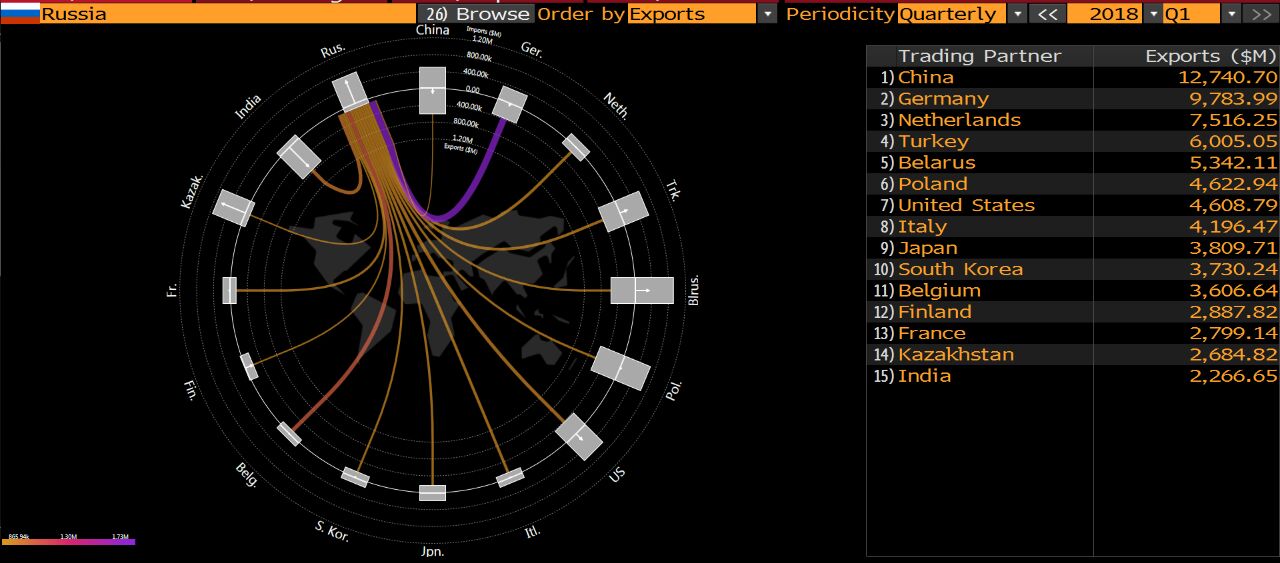Select the Trk. node in chord diagram
Image resolution: width=1280 pixels, height=563 pixels.
623,212
